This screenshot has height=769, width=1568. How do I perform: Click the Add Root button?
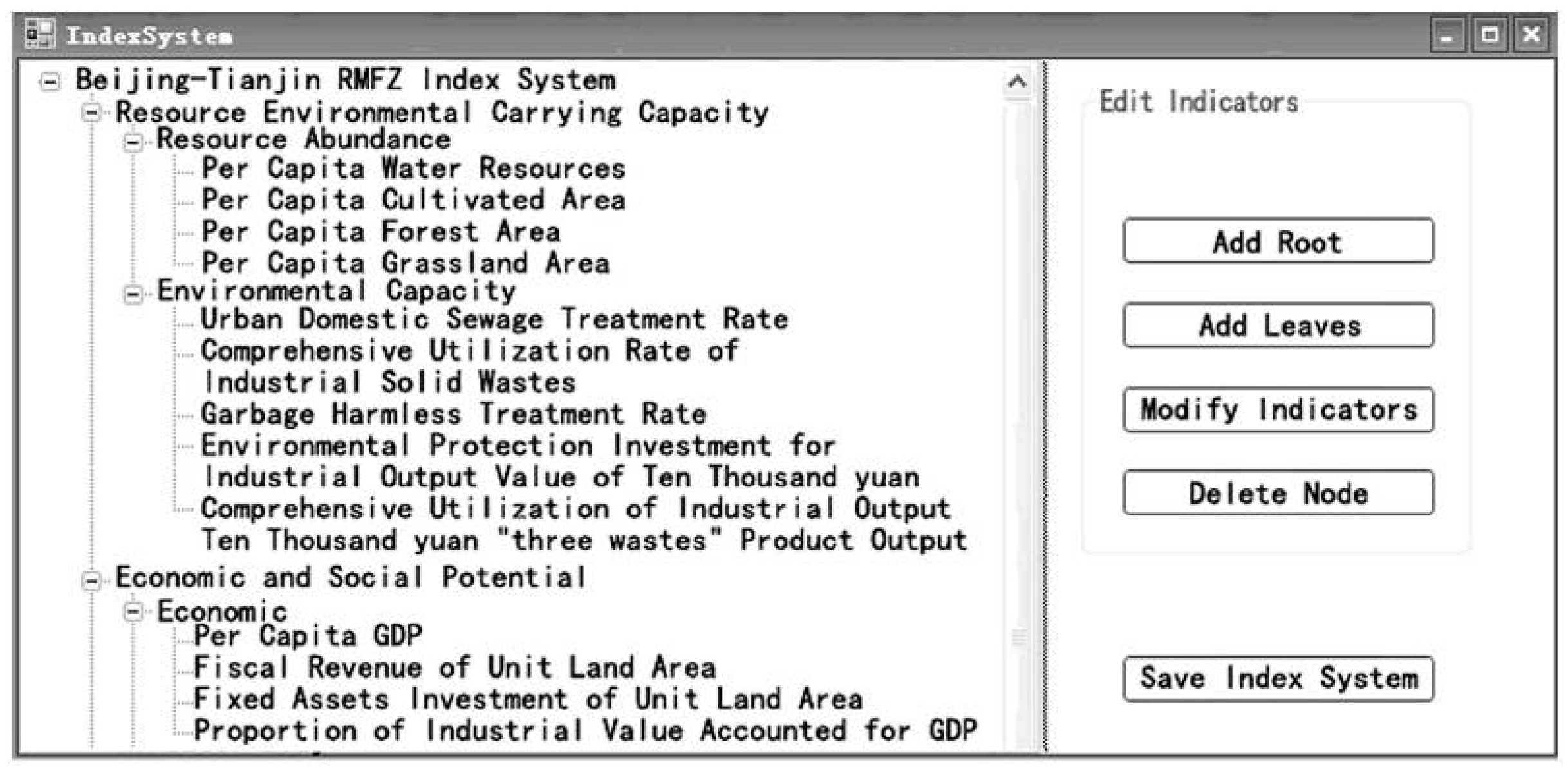(1278, 241)
